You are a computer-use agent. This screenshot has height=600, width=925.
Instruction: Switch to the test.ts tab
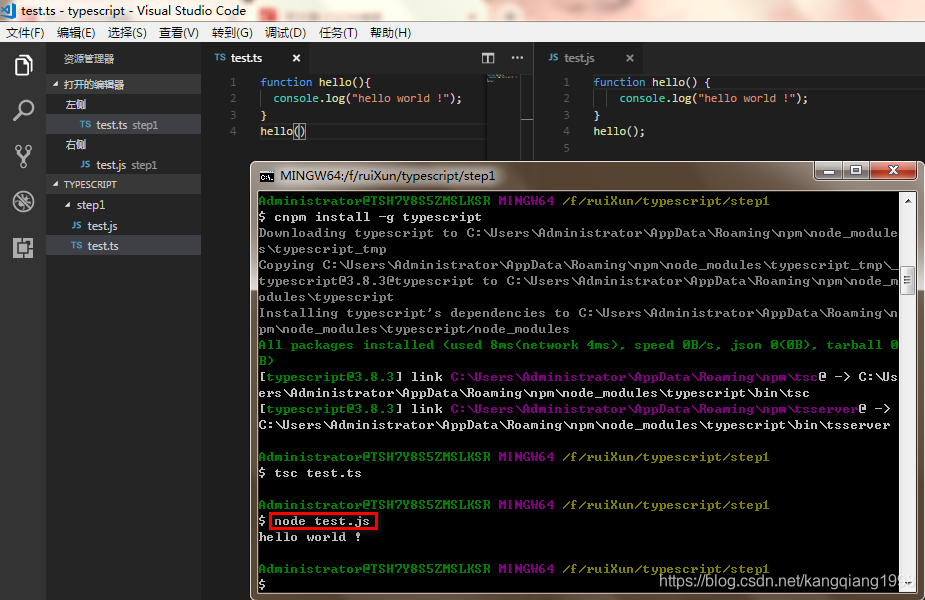(247, 58)
